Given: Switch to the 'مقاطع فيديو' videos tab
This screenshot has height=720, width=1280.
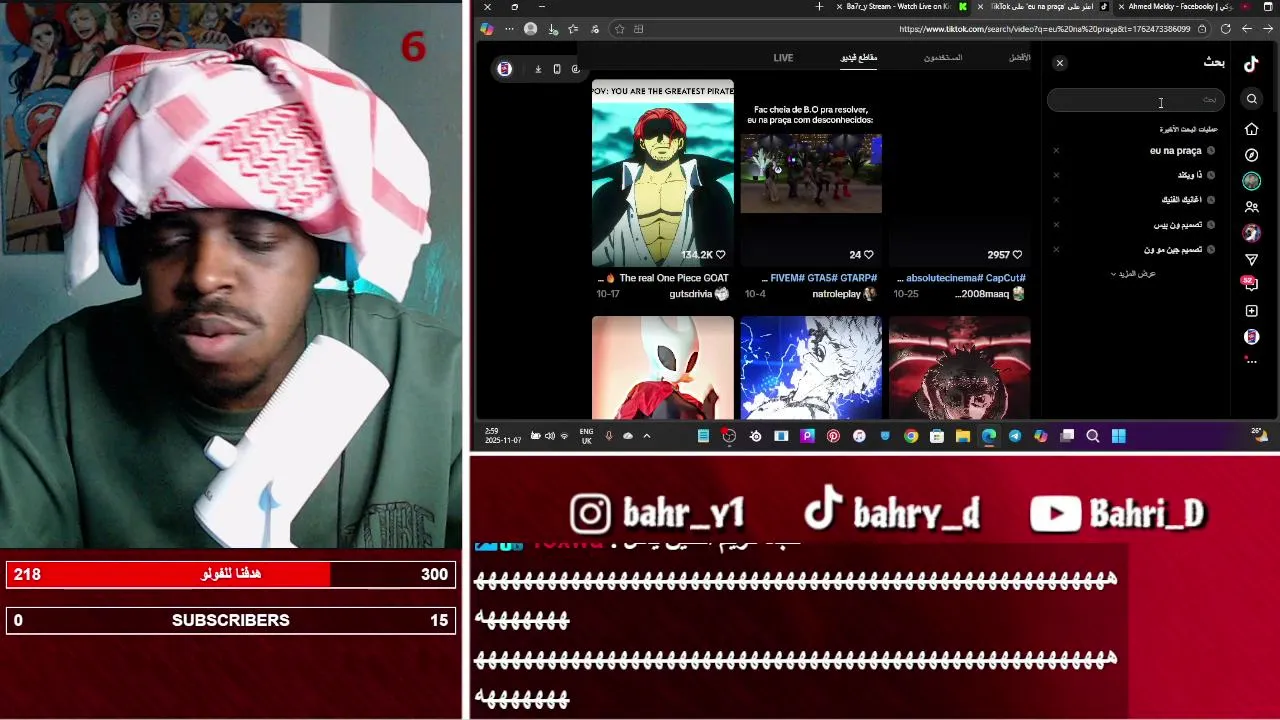Looking at the screenshot, I should click(859, 58).
